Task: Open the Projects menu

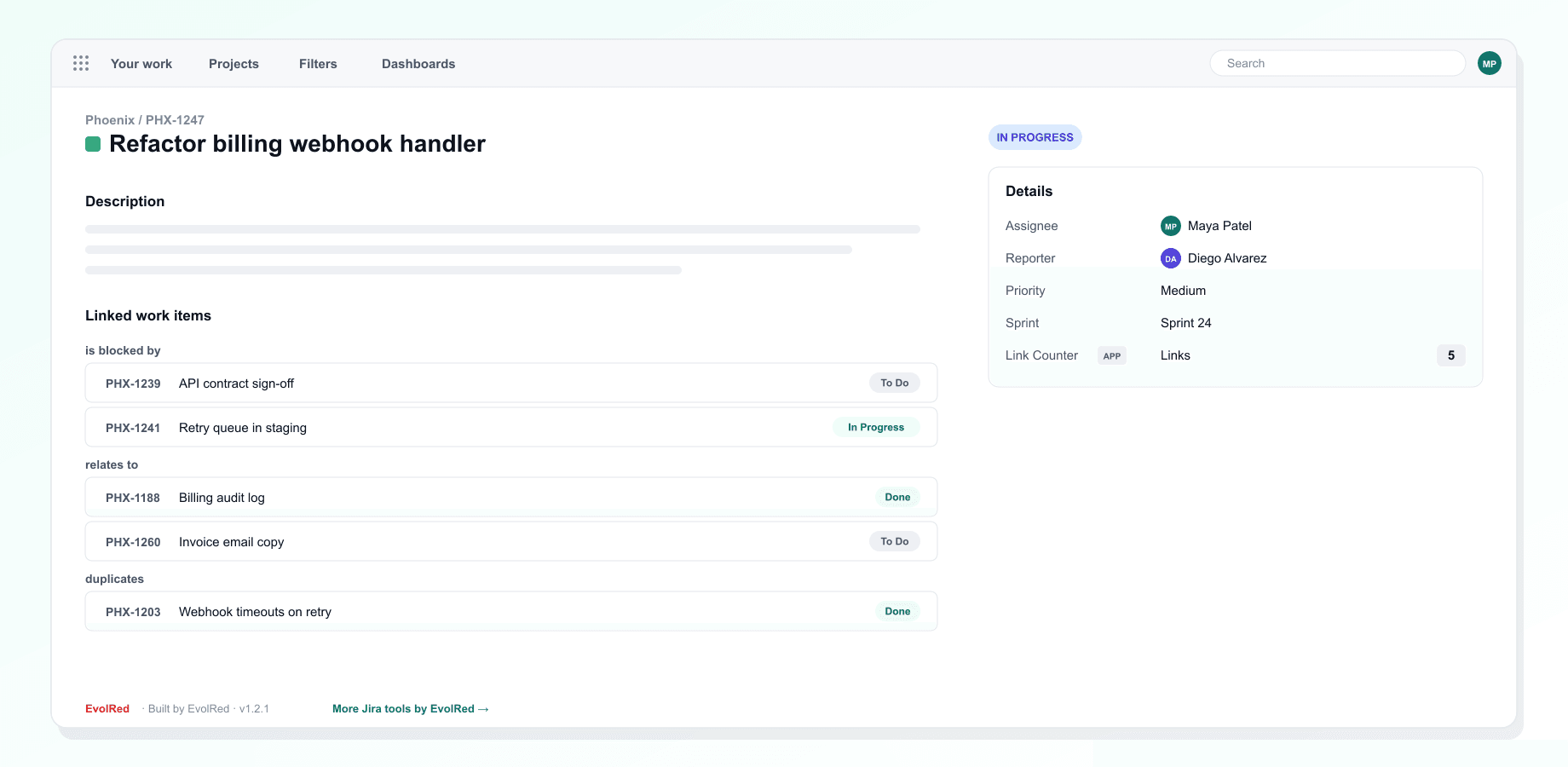Action: click(x=233, y=64)
